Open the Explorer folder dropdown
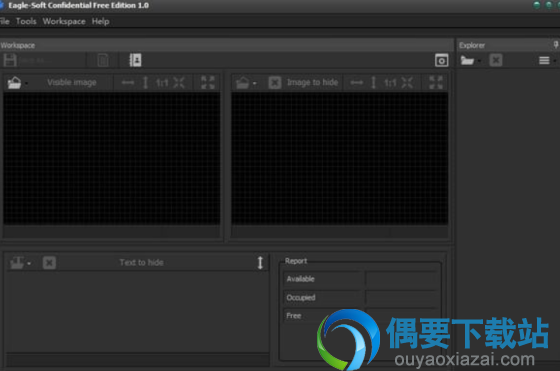This screenshot has width=560, height=371. pyautogui.click(x=479, y=61)
